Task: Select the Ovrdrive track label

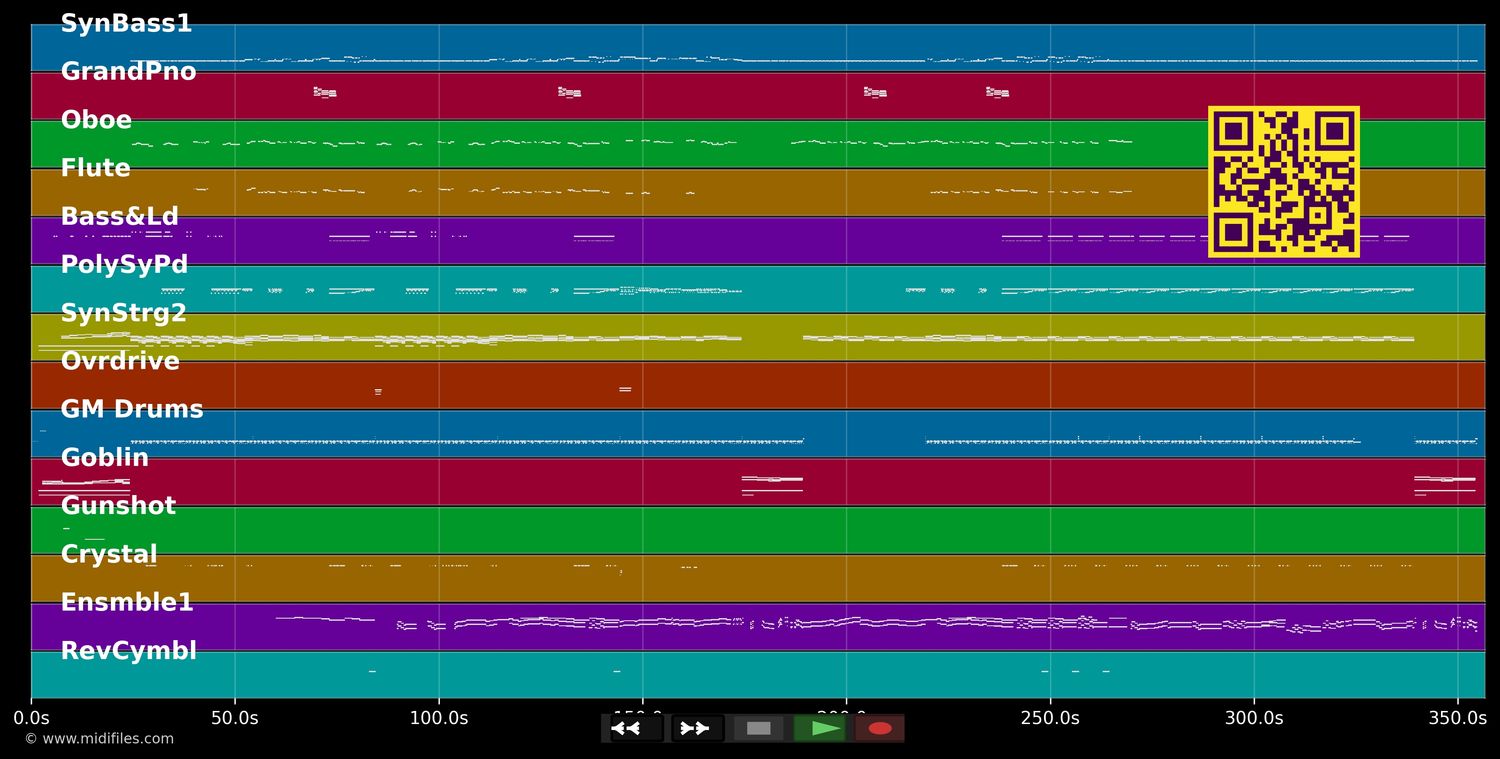Action: 120,361
